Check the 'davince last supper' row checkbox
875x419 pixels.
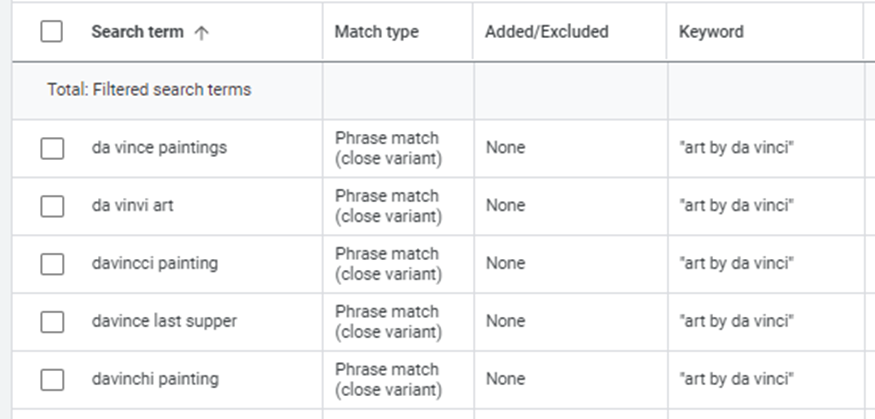coord(52,322)
